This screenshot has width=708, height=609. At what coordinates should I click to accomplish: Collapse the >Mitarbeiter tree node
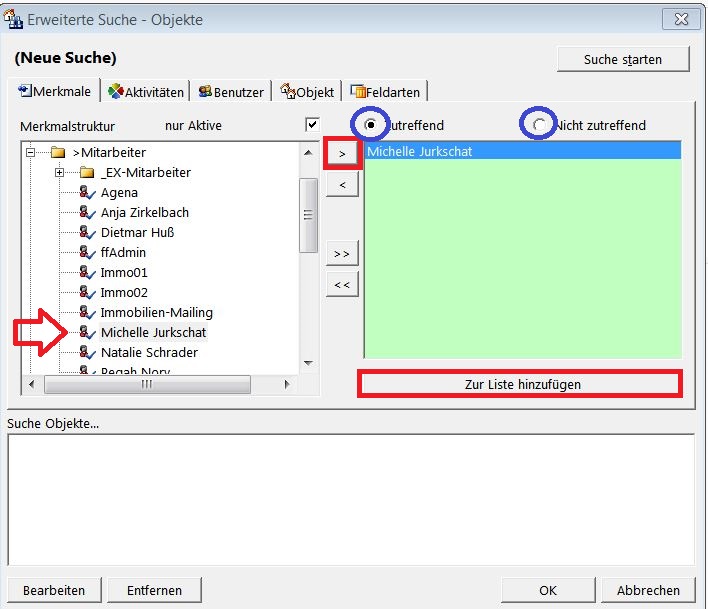[x=31, y=153]
